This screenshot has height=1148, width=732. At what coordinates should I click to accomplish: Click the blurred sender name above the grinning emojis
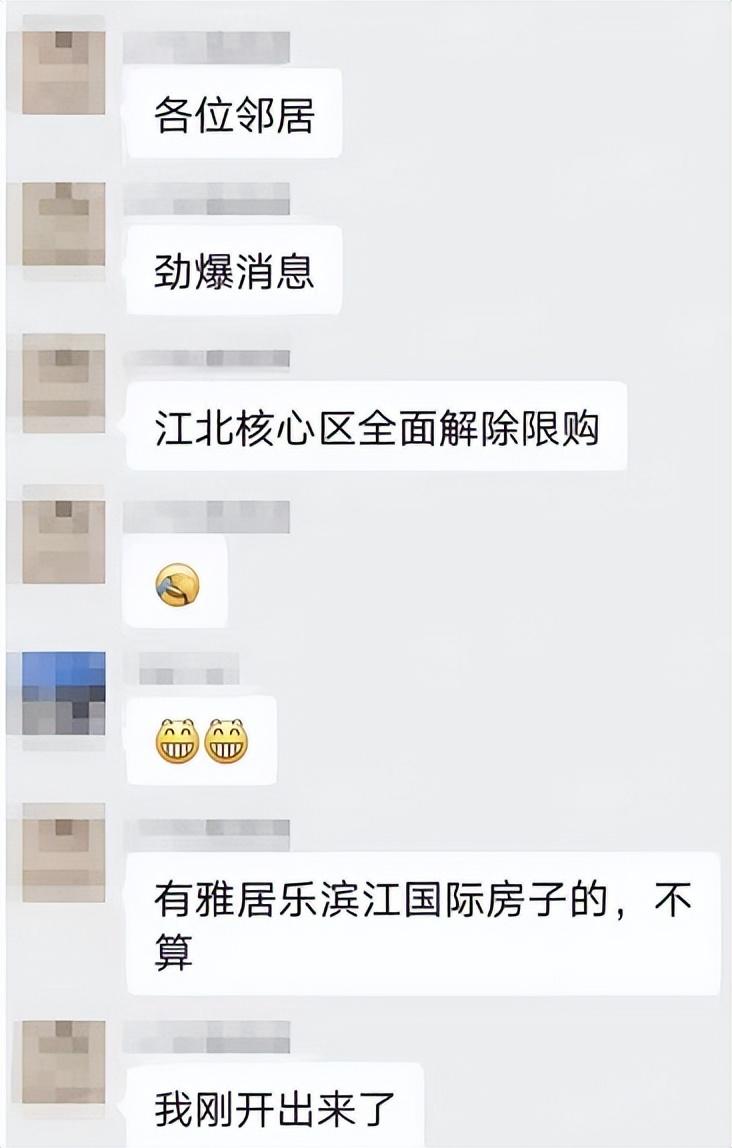(x=189, y=669)
